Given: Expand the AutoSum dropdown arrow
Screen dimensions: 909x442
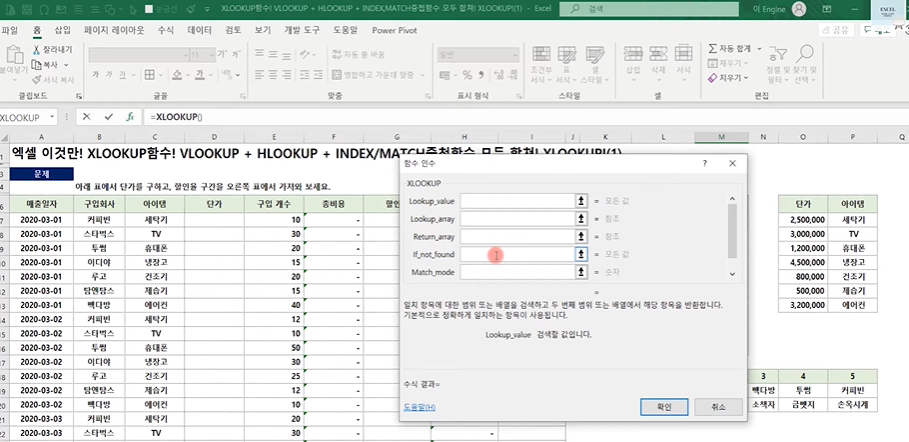Looking at the screenshot, I should point(759,49).
